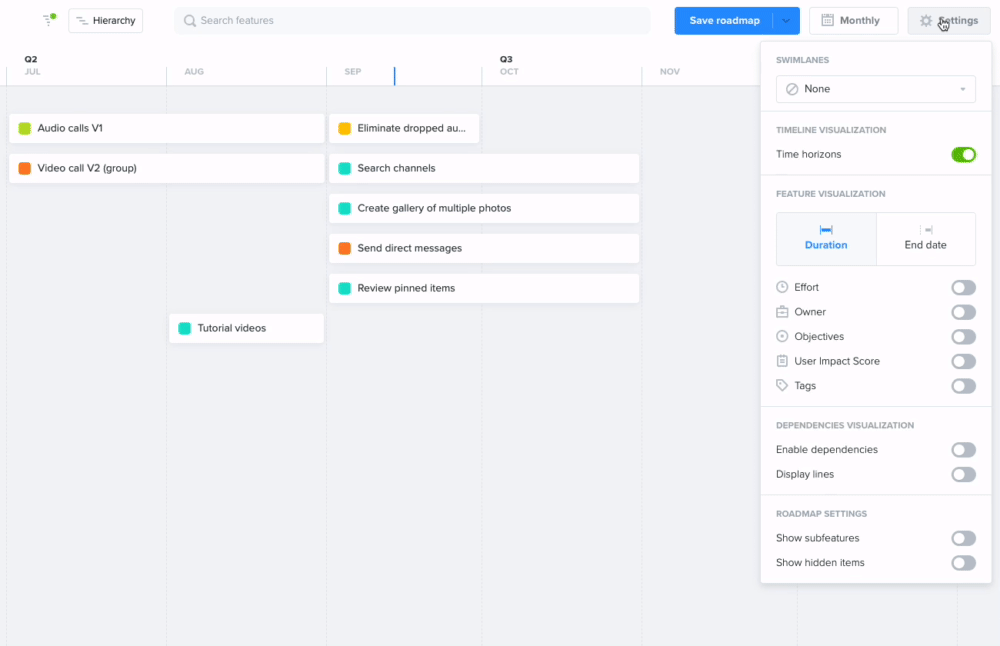This screenshot has width=1000, height=646.
Task: Open the Monthly timeframe selector
Action: (x=853, y=20)
